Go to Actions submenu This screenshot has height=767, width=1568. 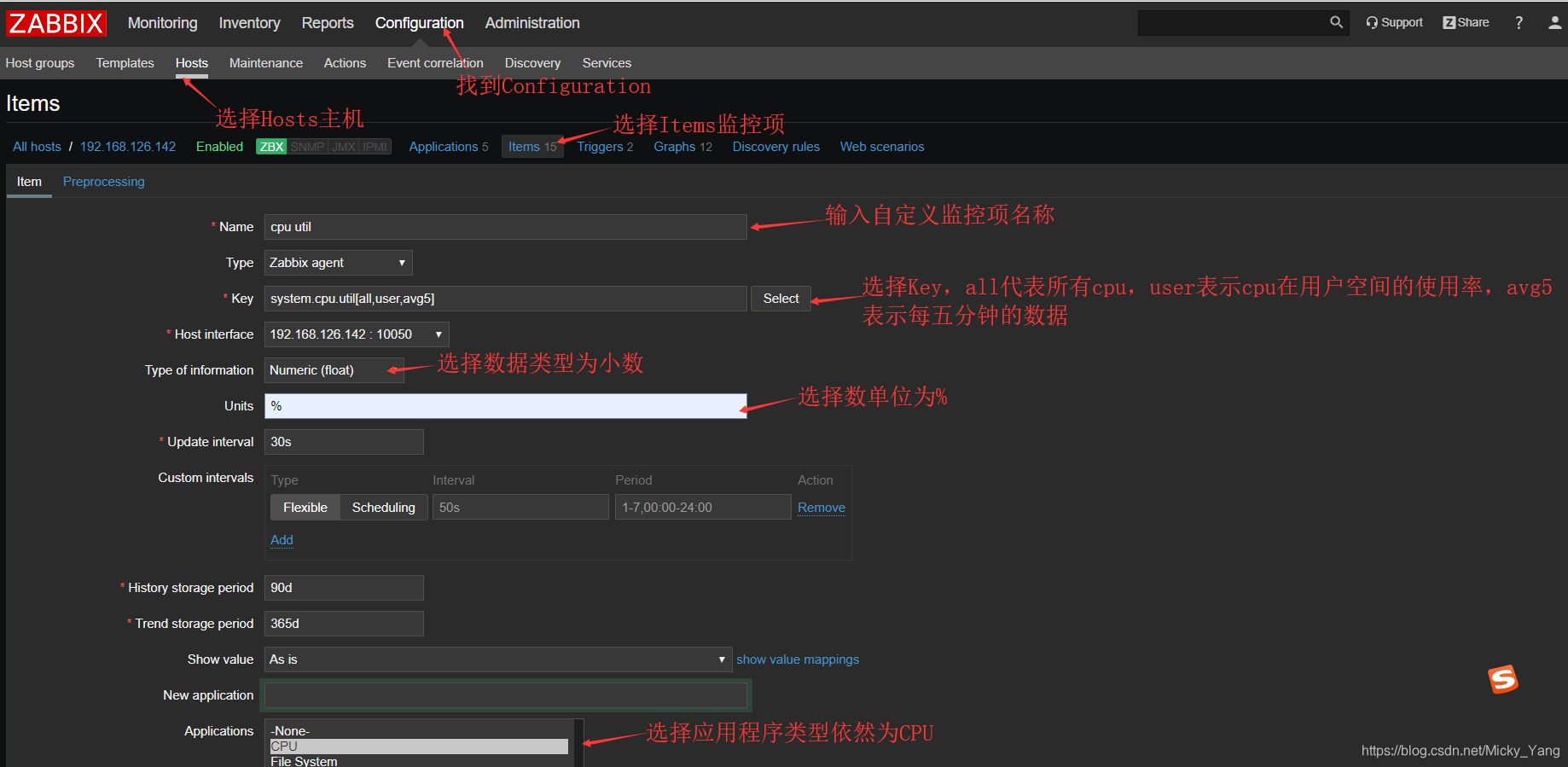click(x=345, y=63)
